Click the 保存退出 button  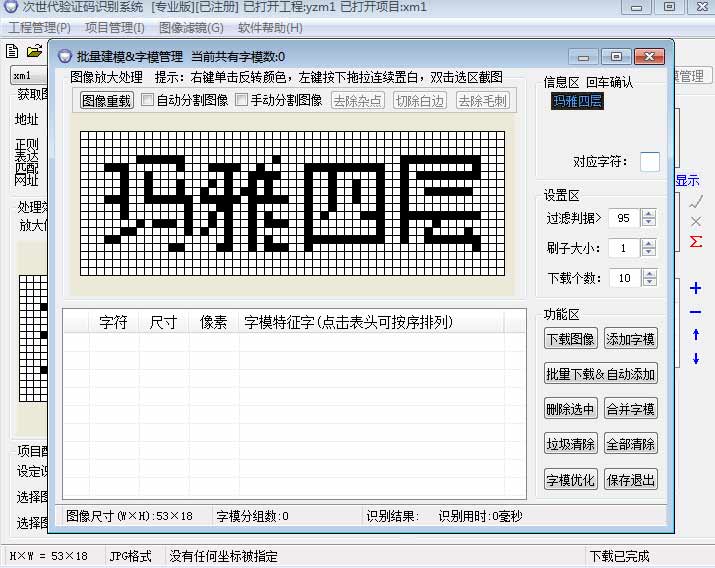point(631,479)
